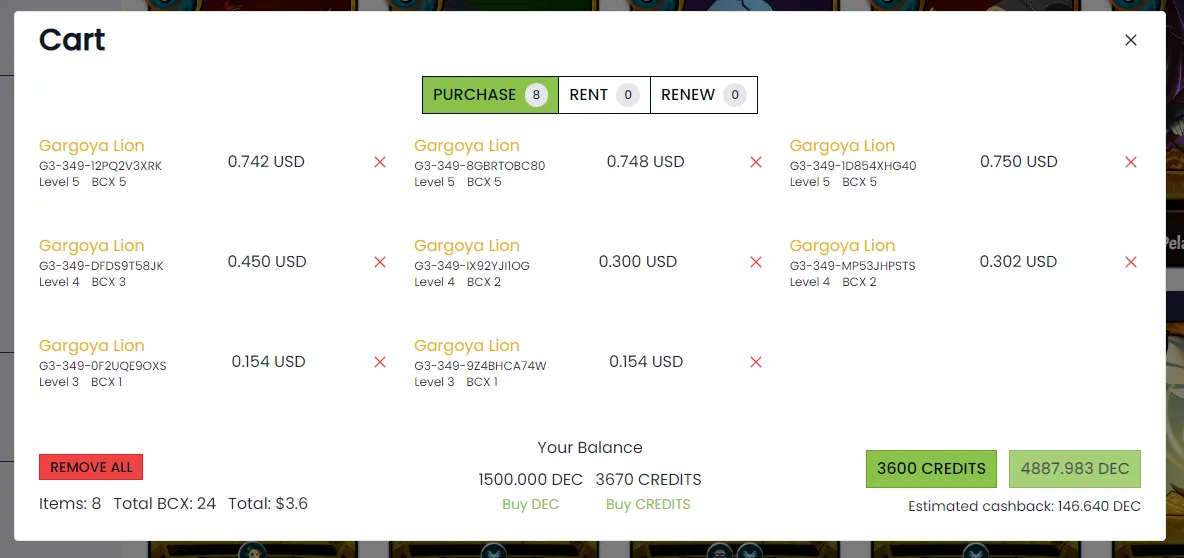Open Gargoya Lion G3-349-MP53JHPSTS card name
Screen dimensions: 1184x558
point(842,245)
